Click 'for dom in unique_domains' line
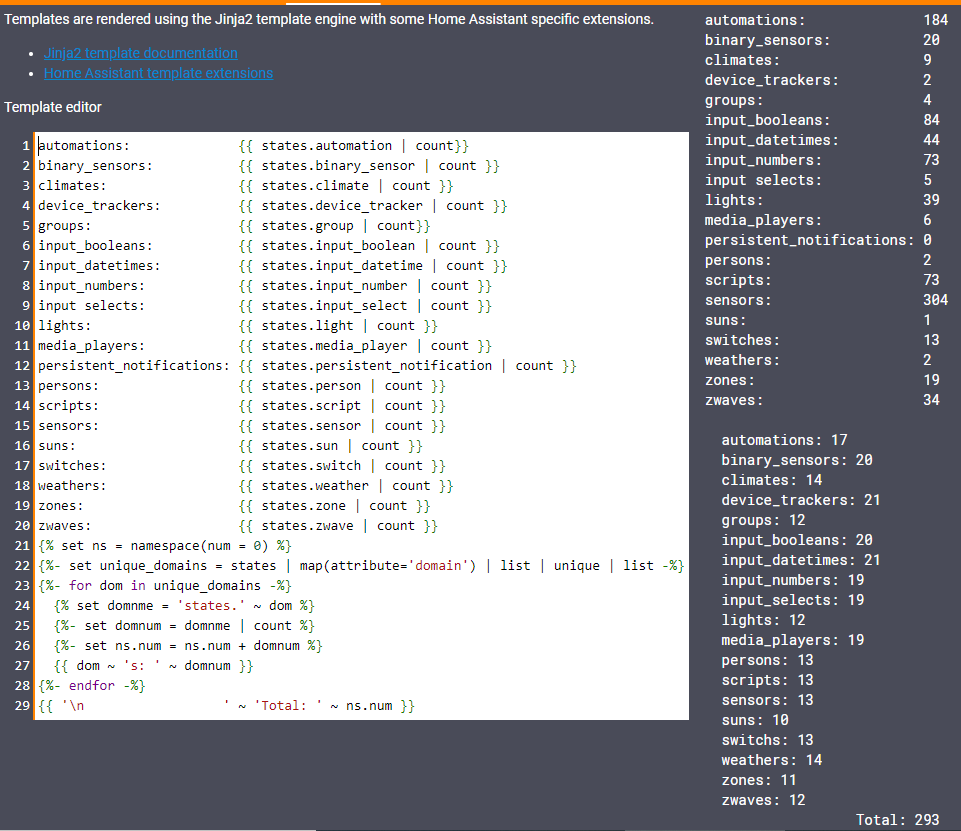Image resolution: width=961 pixels, height=831 pixels. pyautogui.click(x=165, y=586)
